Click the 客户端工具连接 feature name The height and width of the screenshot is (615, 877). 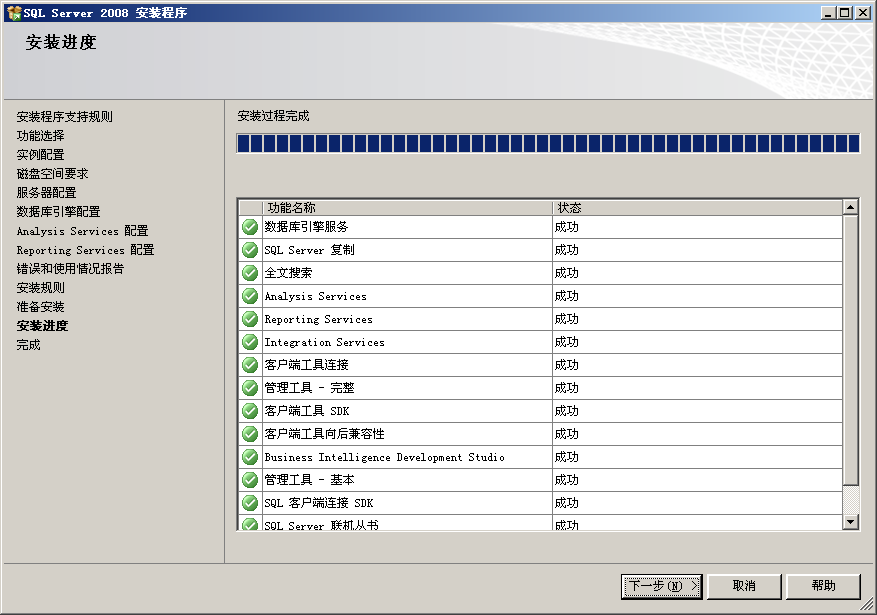(x=307, y=365)
